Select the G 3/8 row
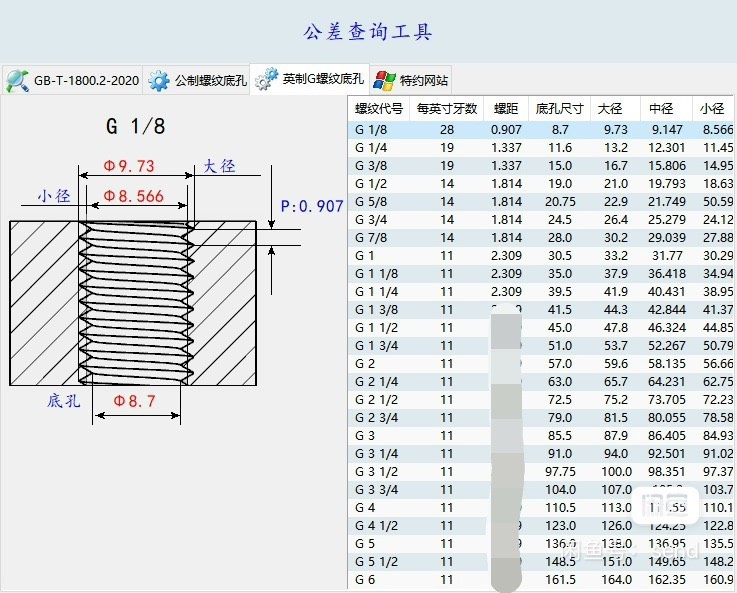737x593 pixels. point(541,165)
